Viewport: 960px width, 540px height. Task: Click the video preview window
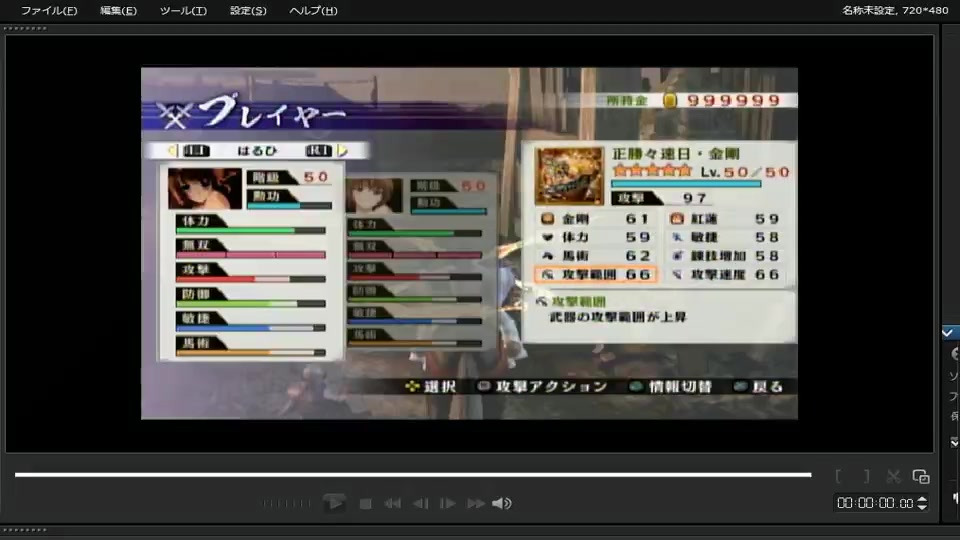point(470,244)
